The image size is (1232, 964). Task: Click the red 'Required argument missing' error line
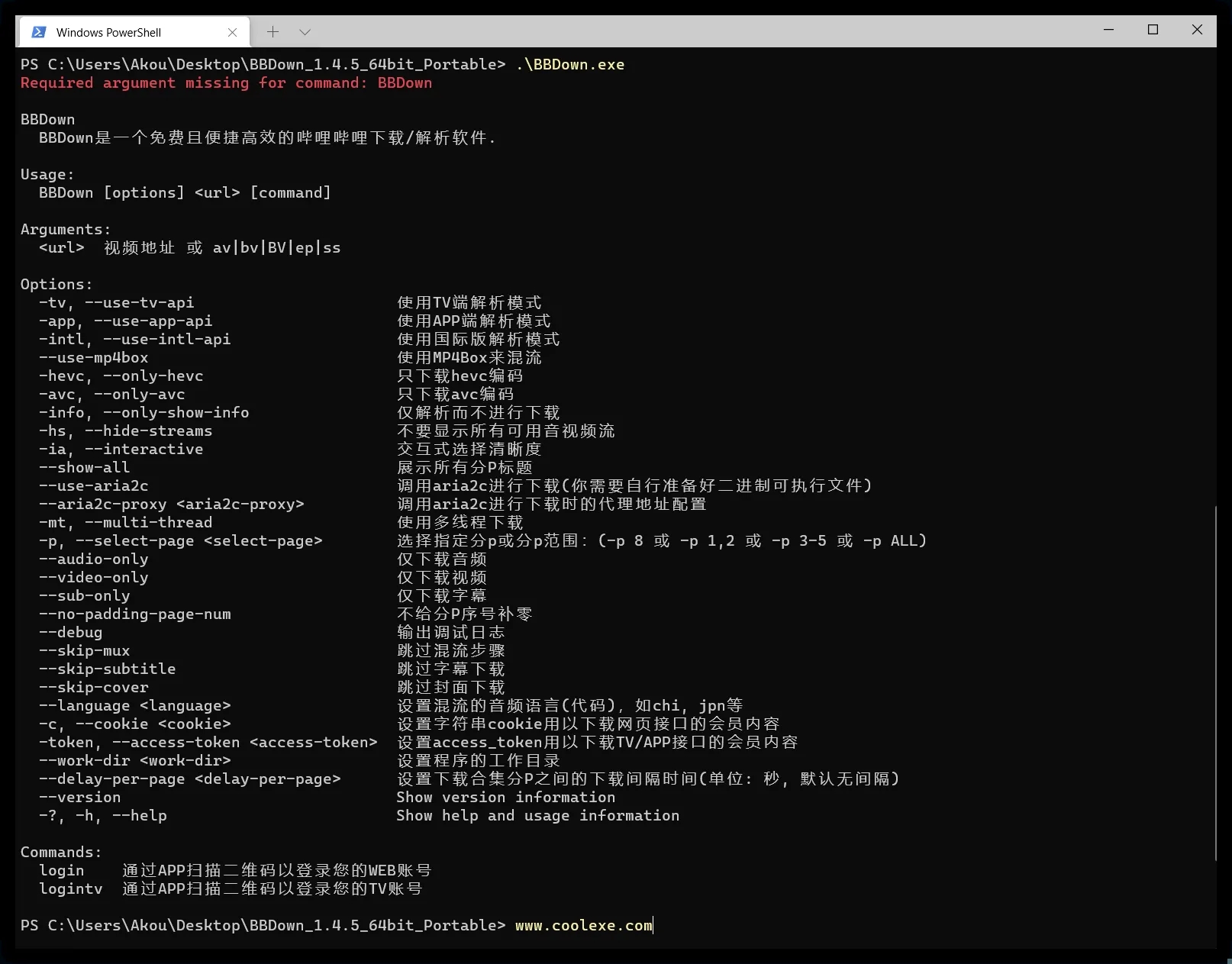pyautogui.click(x=226, y=82)
